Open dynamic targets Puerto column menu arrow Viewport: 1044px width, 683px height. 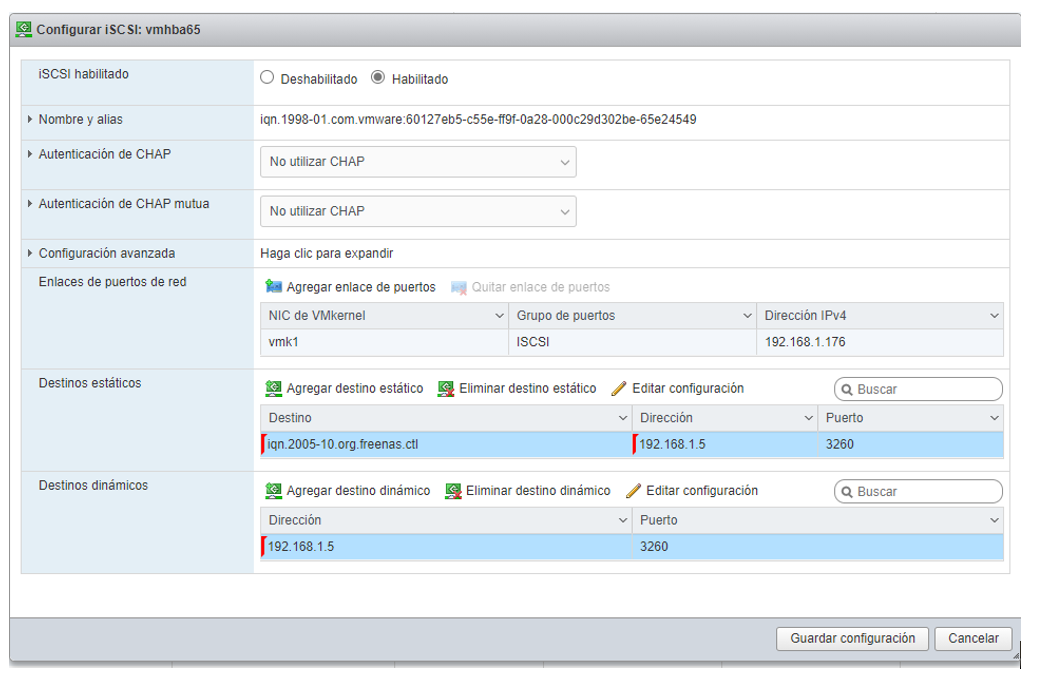(x=994, y=520)
